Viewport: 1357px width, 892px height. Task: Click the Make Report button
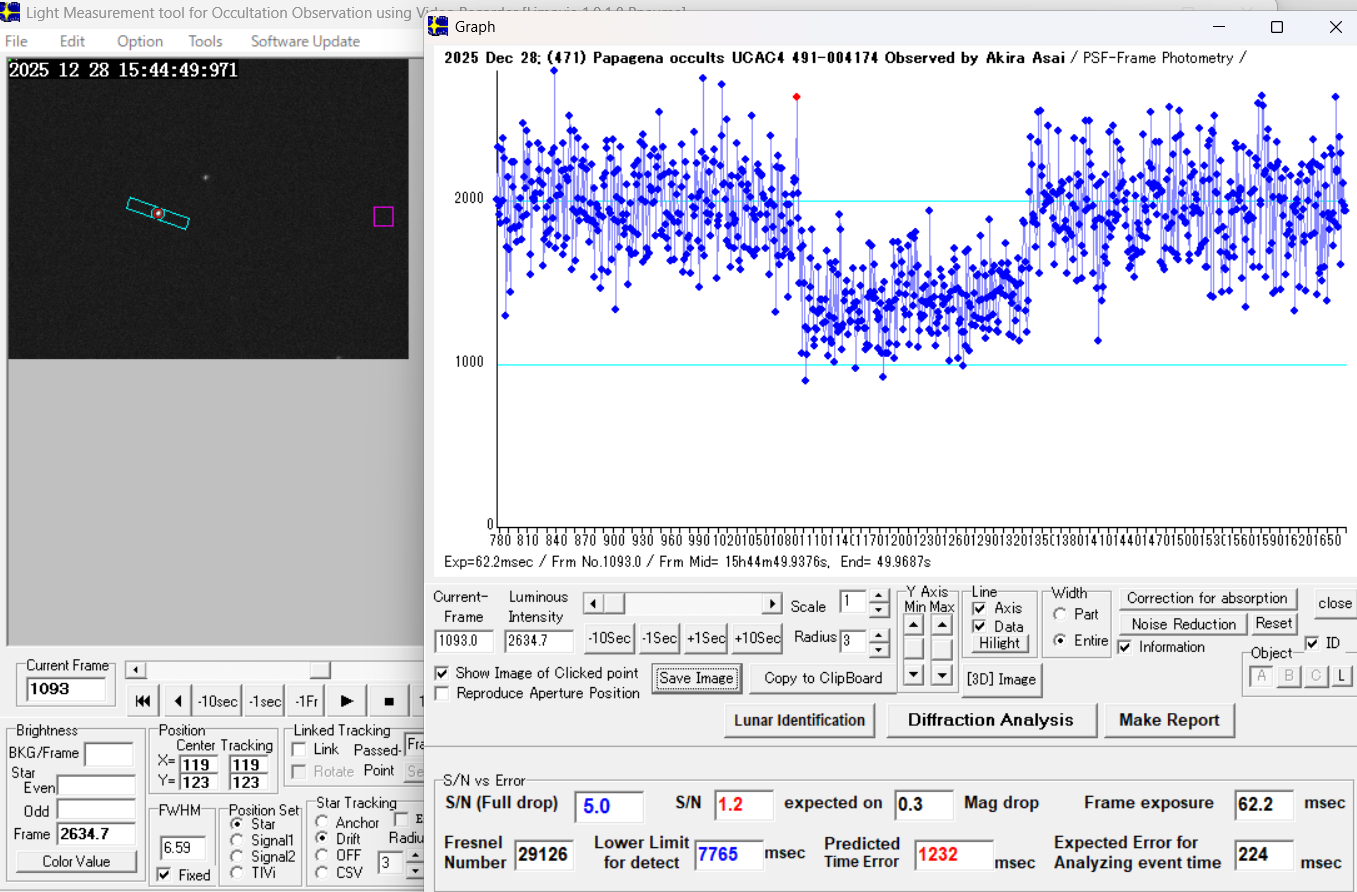(x=1169, y=720)
